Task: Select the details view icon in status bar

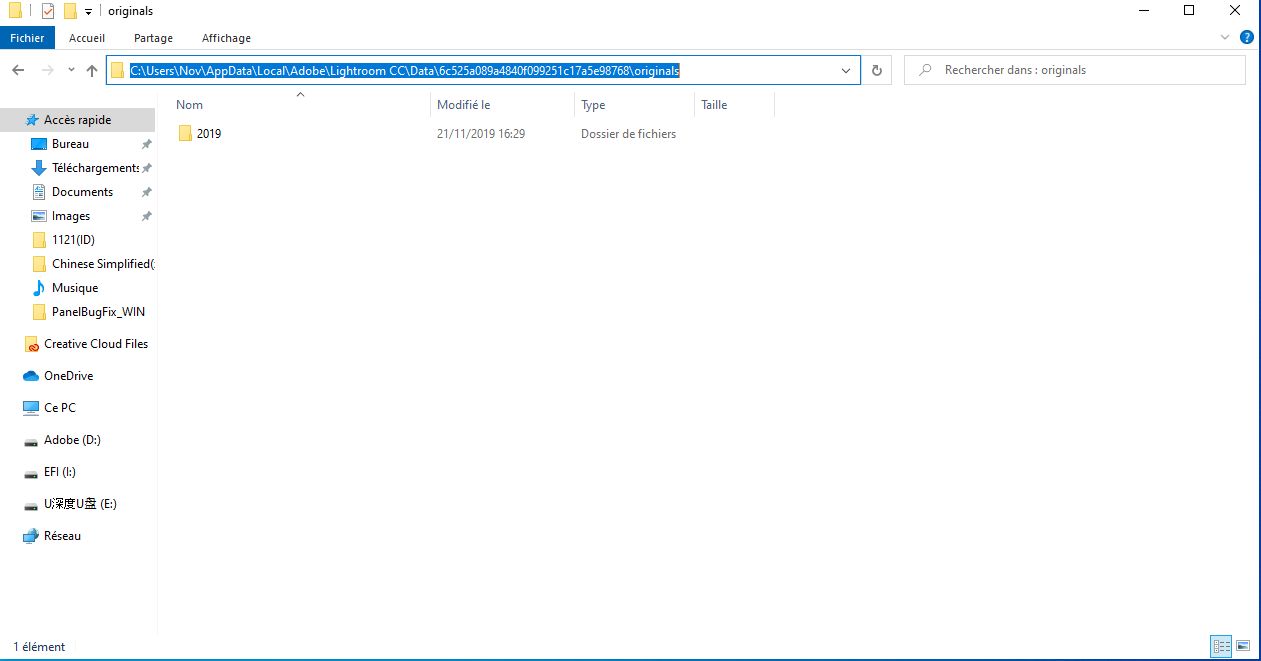Action: coord(1221,646)
